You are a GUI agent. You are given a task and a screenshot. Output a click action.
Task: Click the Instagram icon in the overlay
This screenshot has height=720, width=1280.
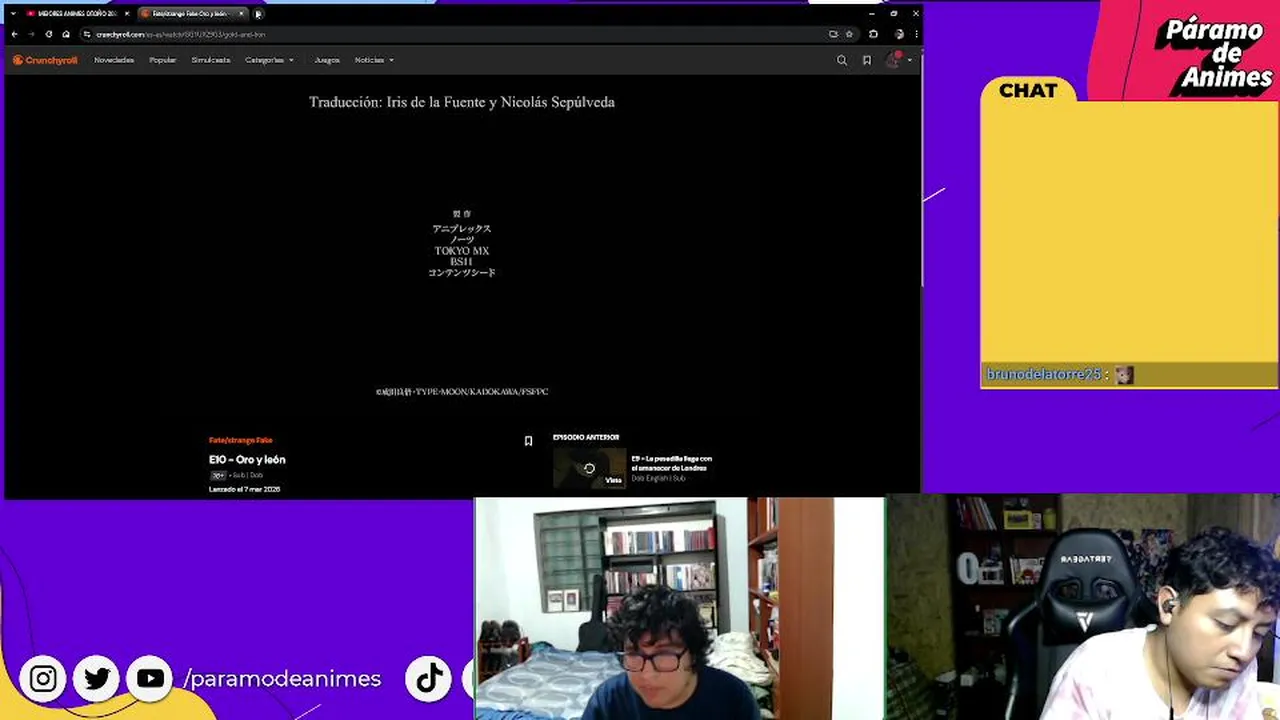43,679
